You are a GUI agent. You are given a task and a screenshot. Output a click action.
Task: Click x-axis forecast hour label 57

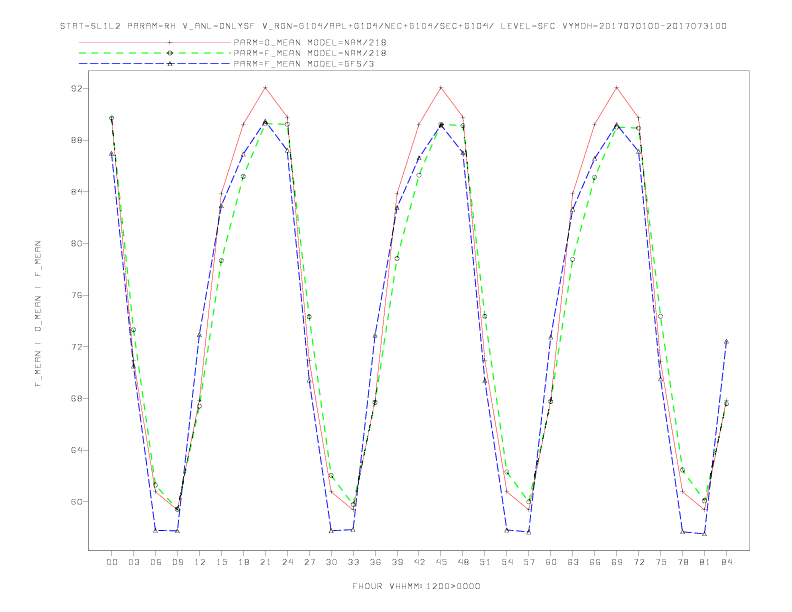coord(529,562)
